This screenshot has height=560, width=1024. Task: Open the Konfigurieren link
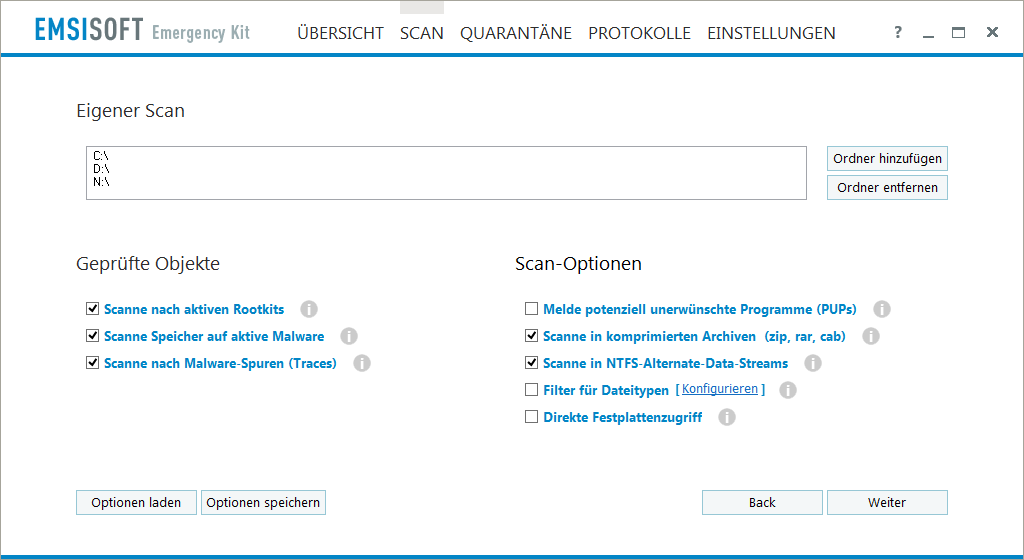720,389
